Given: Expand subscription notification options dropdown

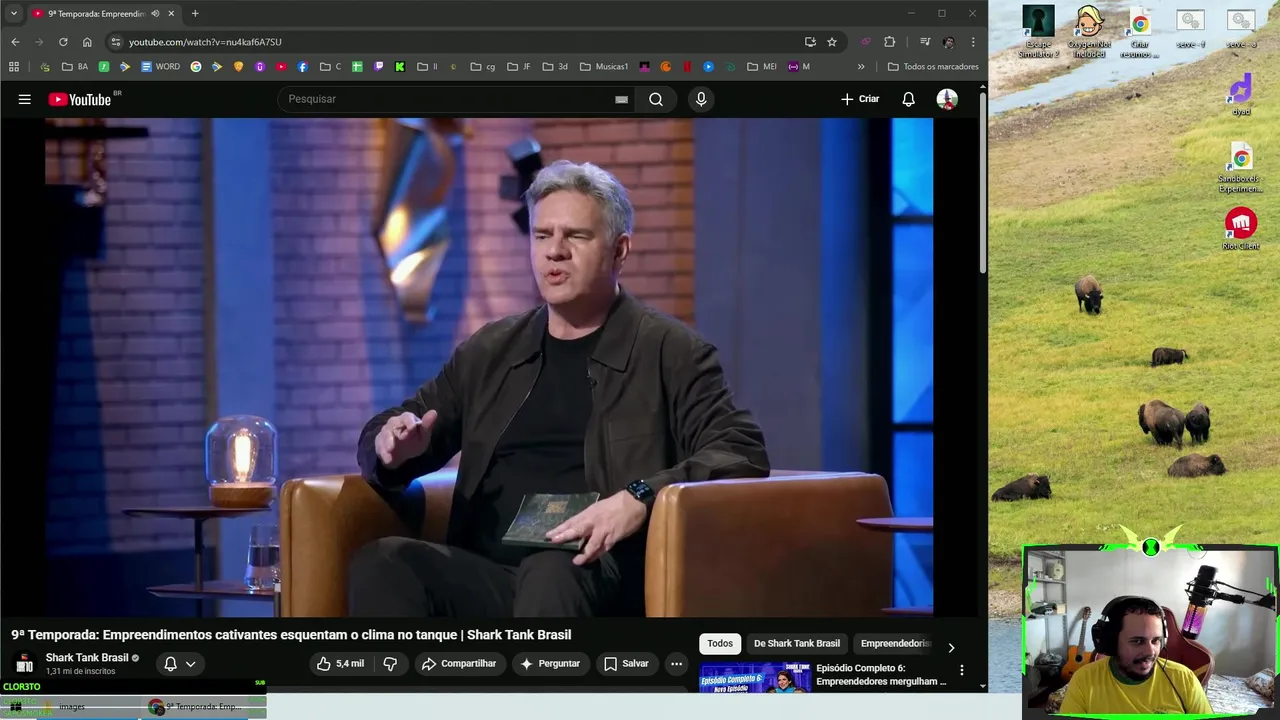Looking at the screenshot, I should click(x=190, y=664).
